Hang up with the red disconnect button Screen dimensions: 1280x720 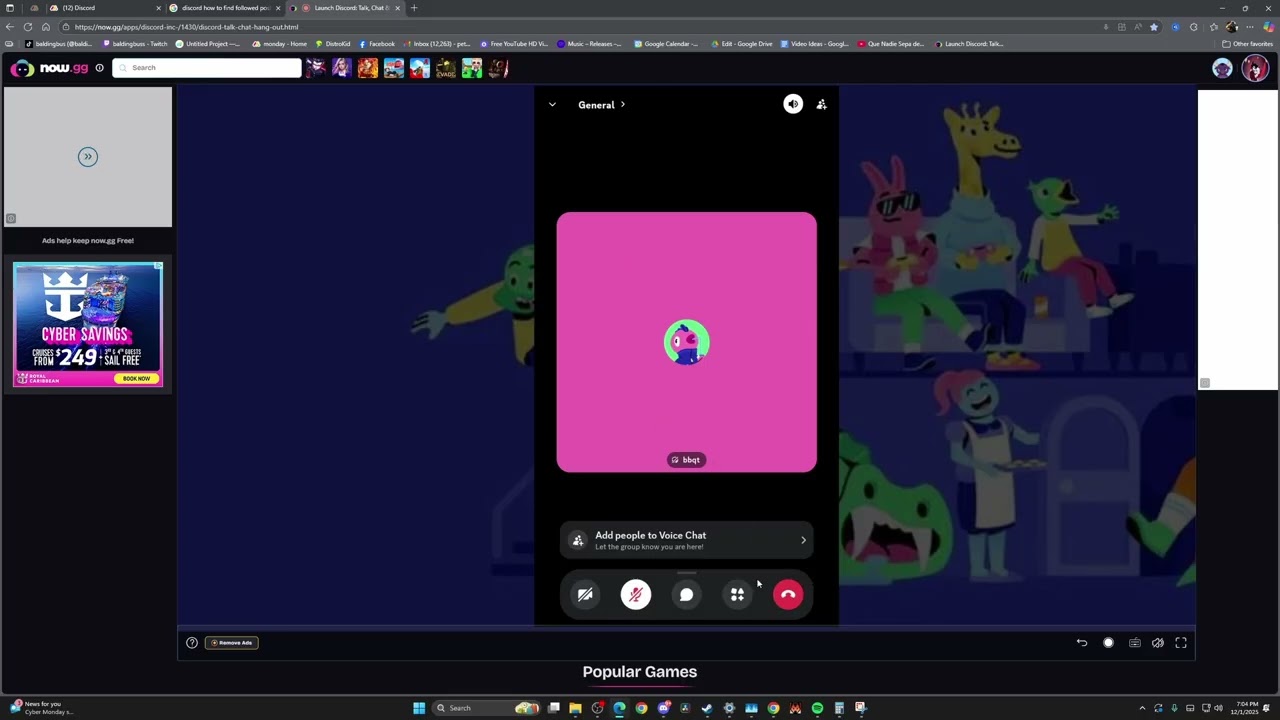coord(788,595)
